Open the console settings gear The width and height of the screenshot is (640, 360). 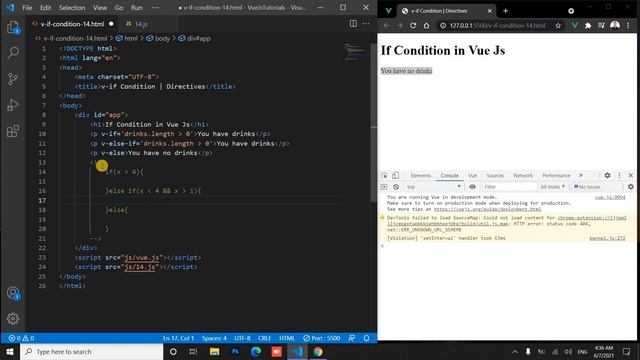click(631, 187)
